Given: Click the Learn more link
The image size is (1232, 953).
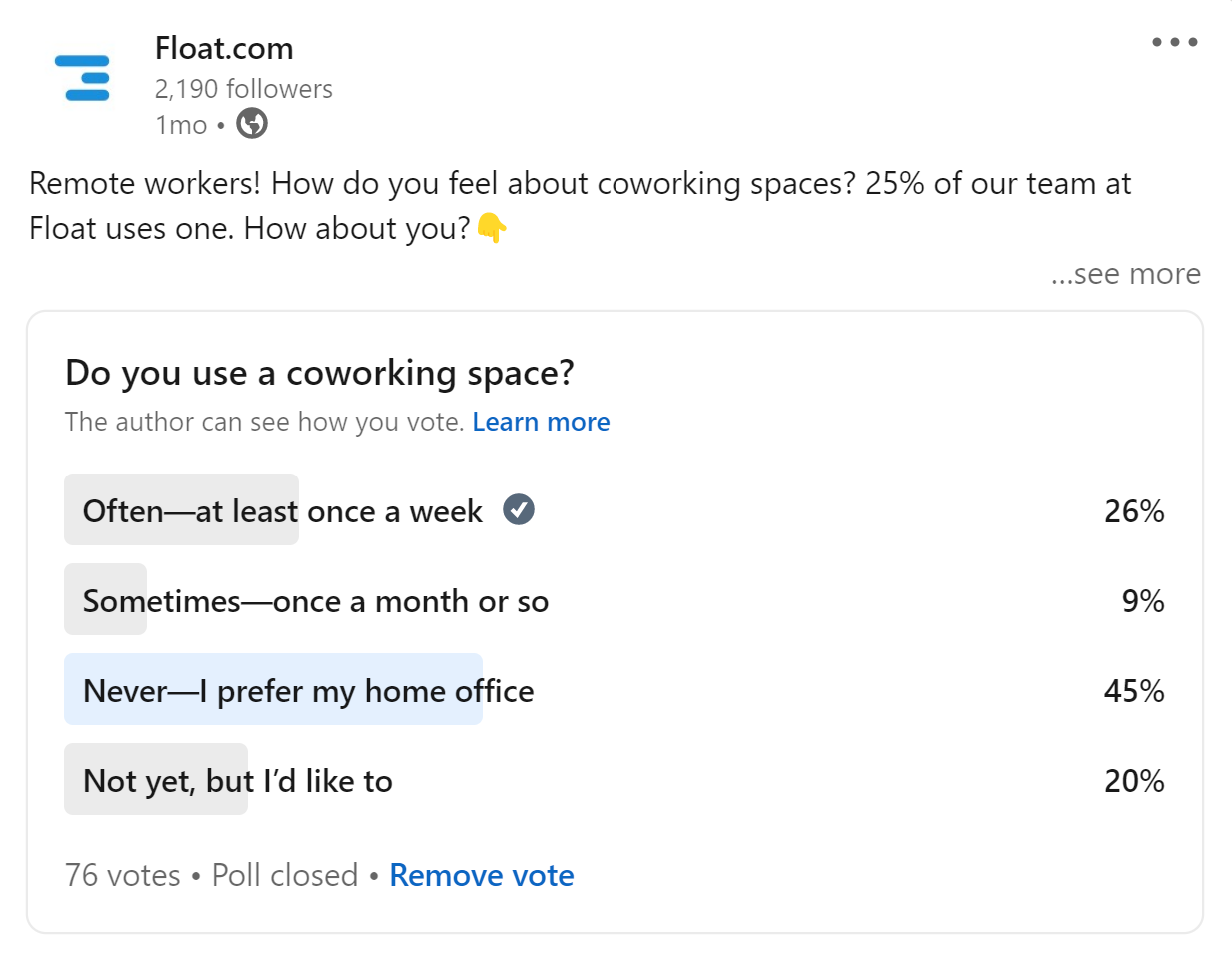Looking at the screenshot, I should pos(541,422).
